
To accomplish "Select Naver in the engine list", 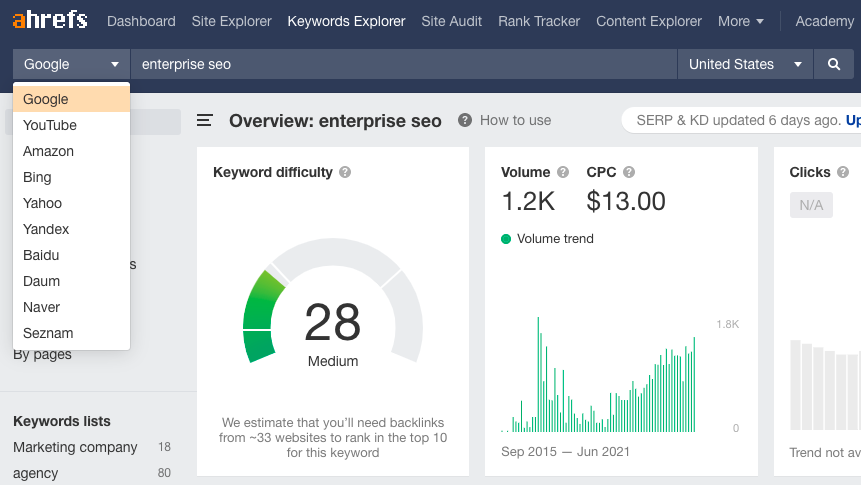I will click(x=71, y=307).
